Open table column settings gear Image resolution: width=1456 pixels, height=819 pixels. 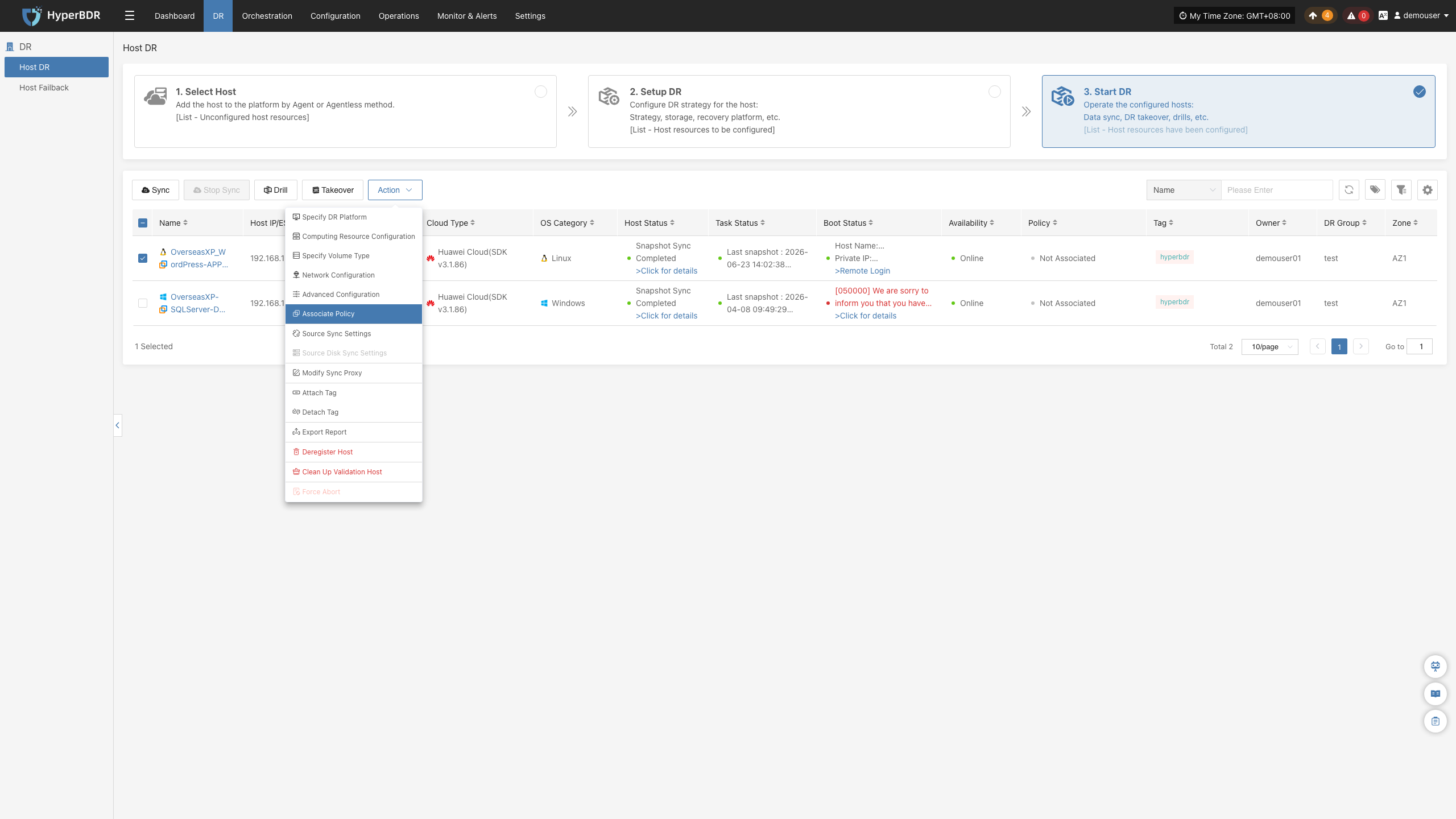[1428, 190]
